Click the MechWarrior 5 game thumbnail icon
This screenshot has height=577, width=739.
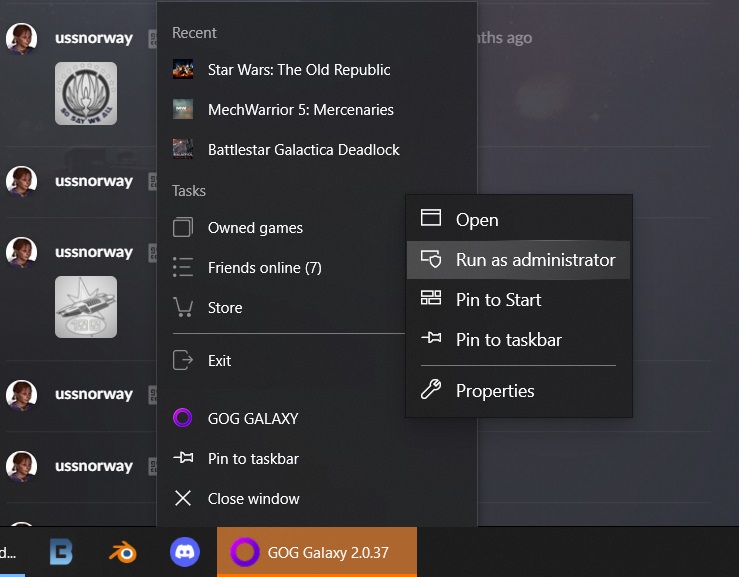click(183, 109)
